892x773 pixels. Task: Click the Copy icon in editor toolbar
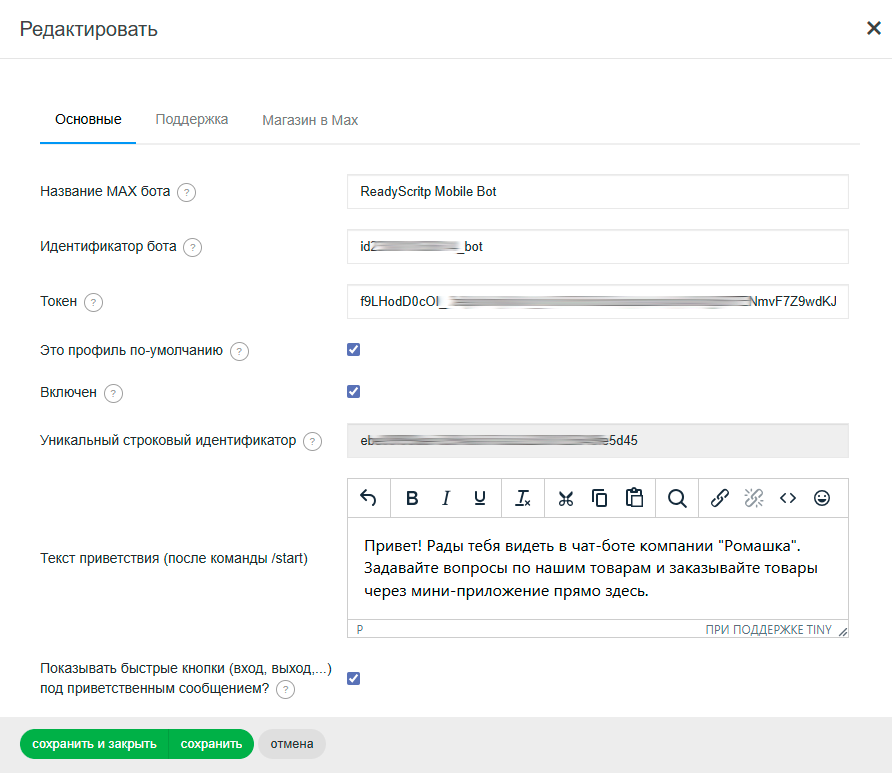pos(600,498)
